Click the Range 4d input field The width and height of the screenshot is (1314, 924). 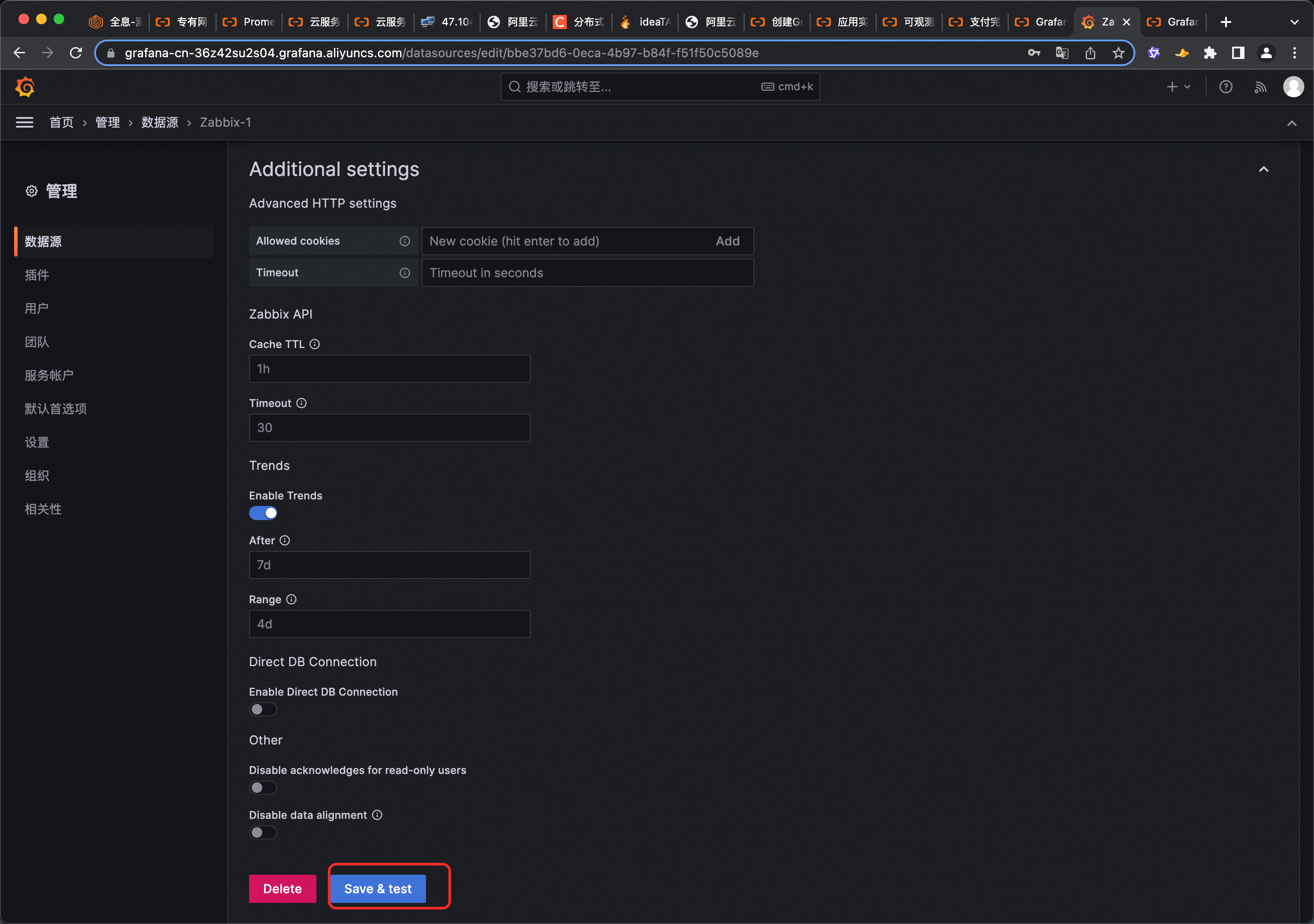click(390, 624)
